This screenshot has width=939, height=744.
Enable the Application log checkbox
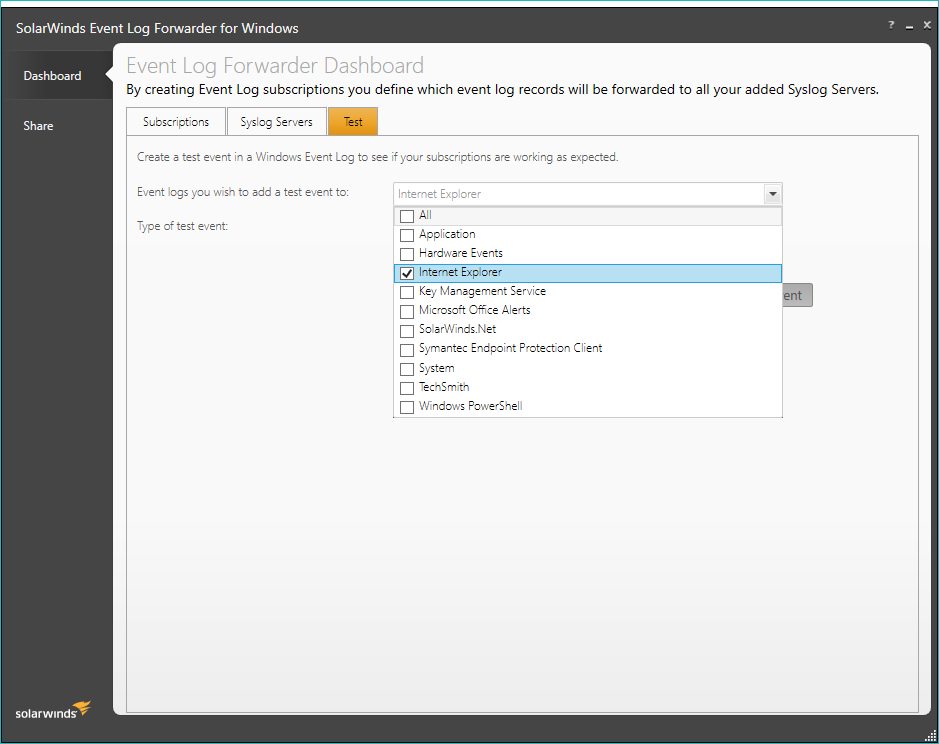pyautogui.click(x=407, y=235)
